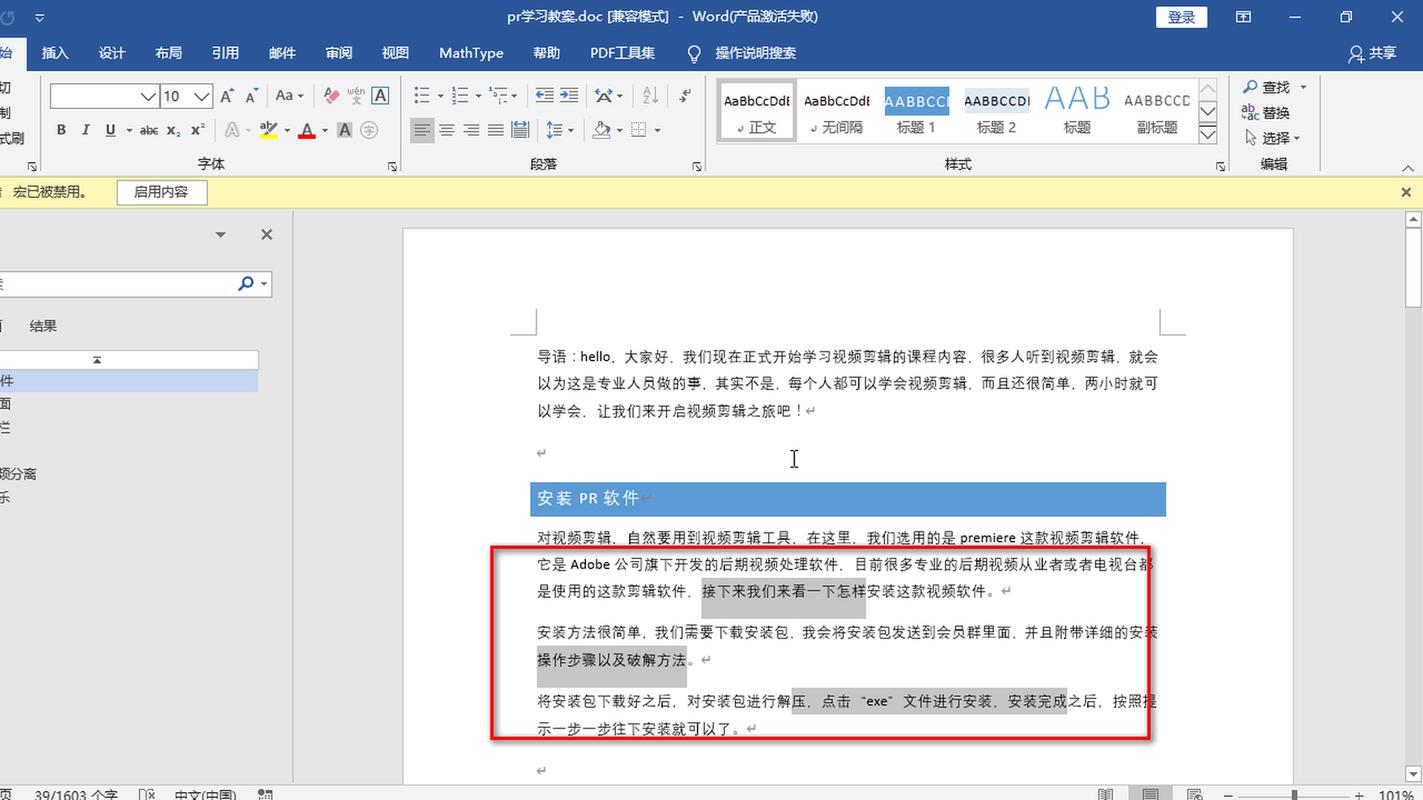The width and height of the screenshot is (1423, 800).
Task: Toggle subscript formatting
Action: (173, 130)
